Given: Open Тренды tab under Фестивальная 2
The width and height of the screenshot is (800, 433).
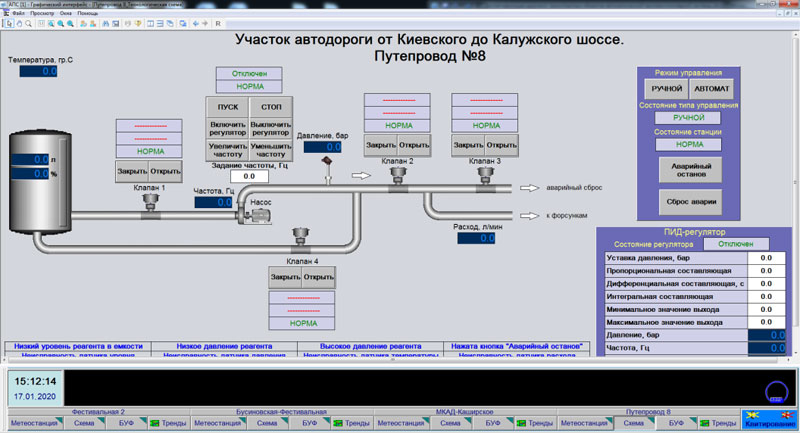Looking at the screenshot, I should [x=168, y=423].
